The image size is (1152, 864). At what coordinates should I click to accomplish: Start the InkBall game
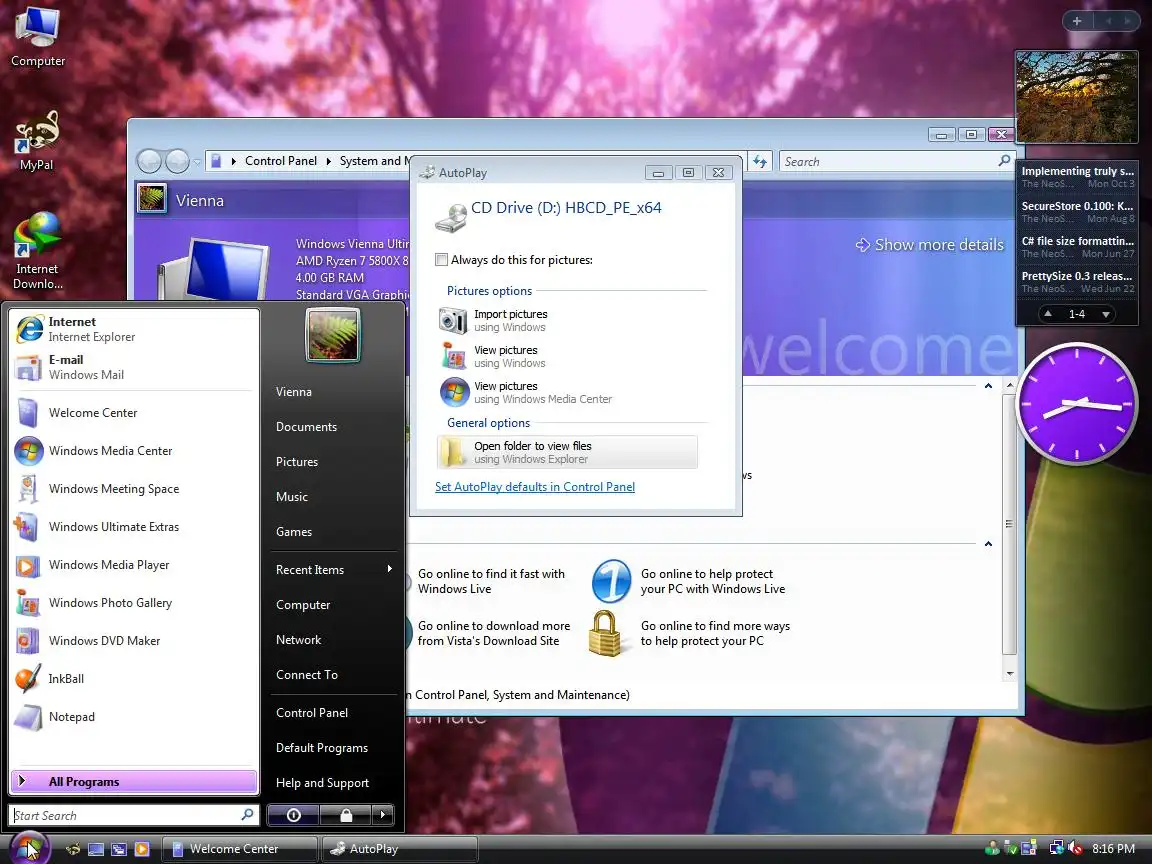click(134, 679)
